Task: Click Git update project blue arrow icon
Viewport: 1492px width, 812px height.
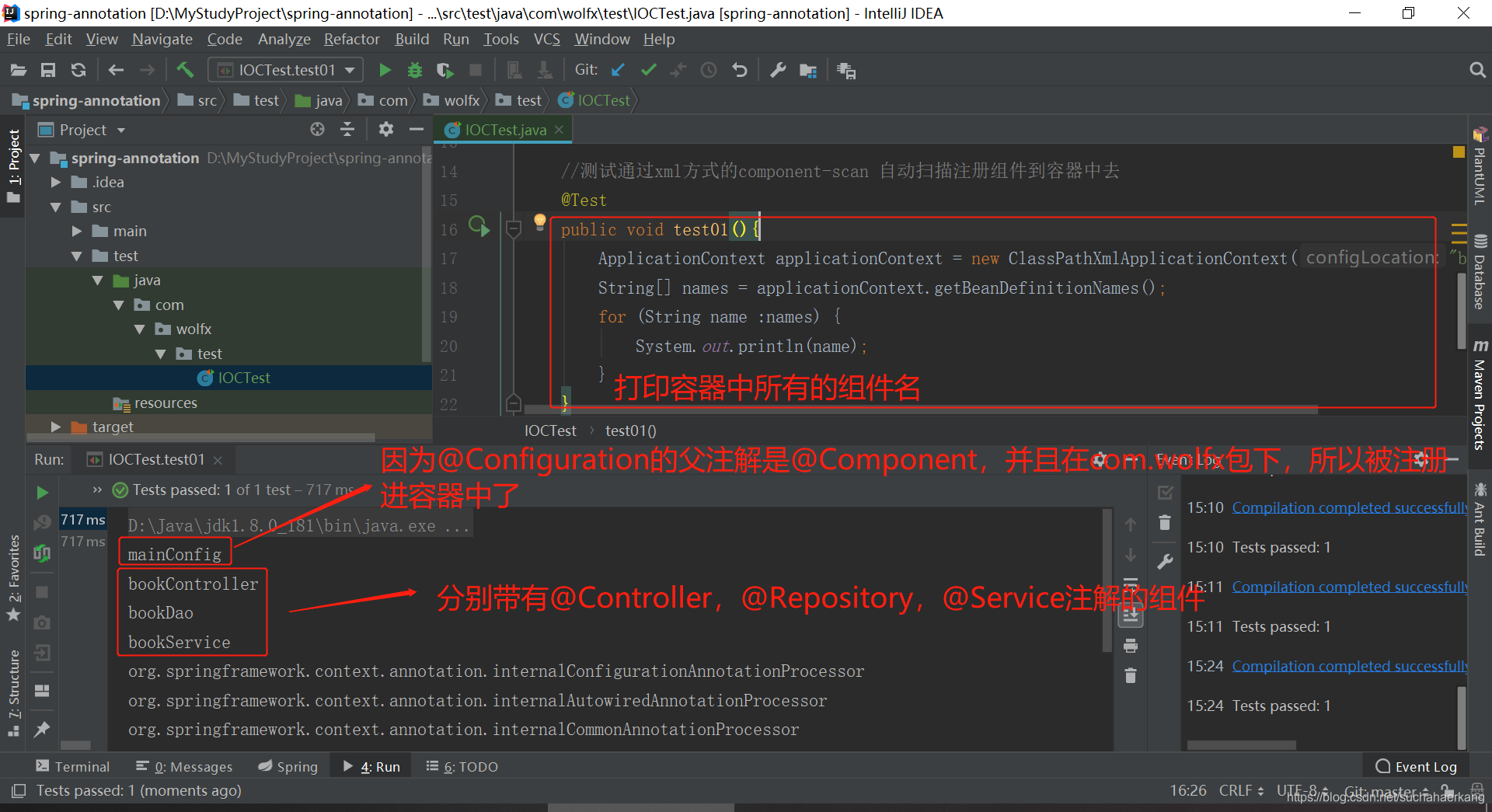Action: [619, 71]
